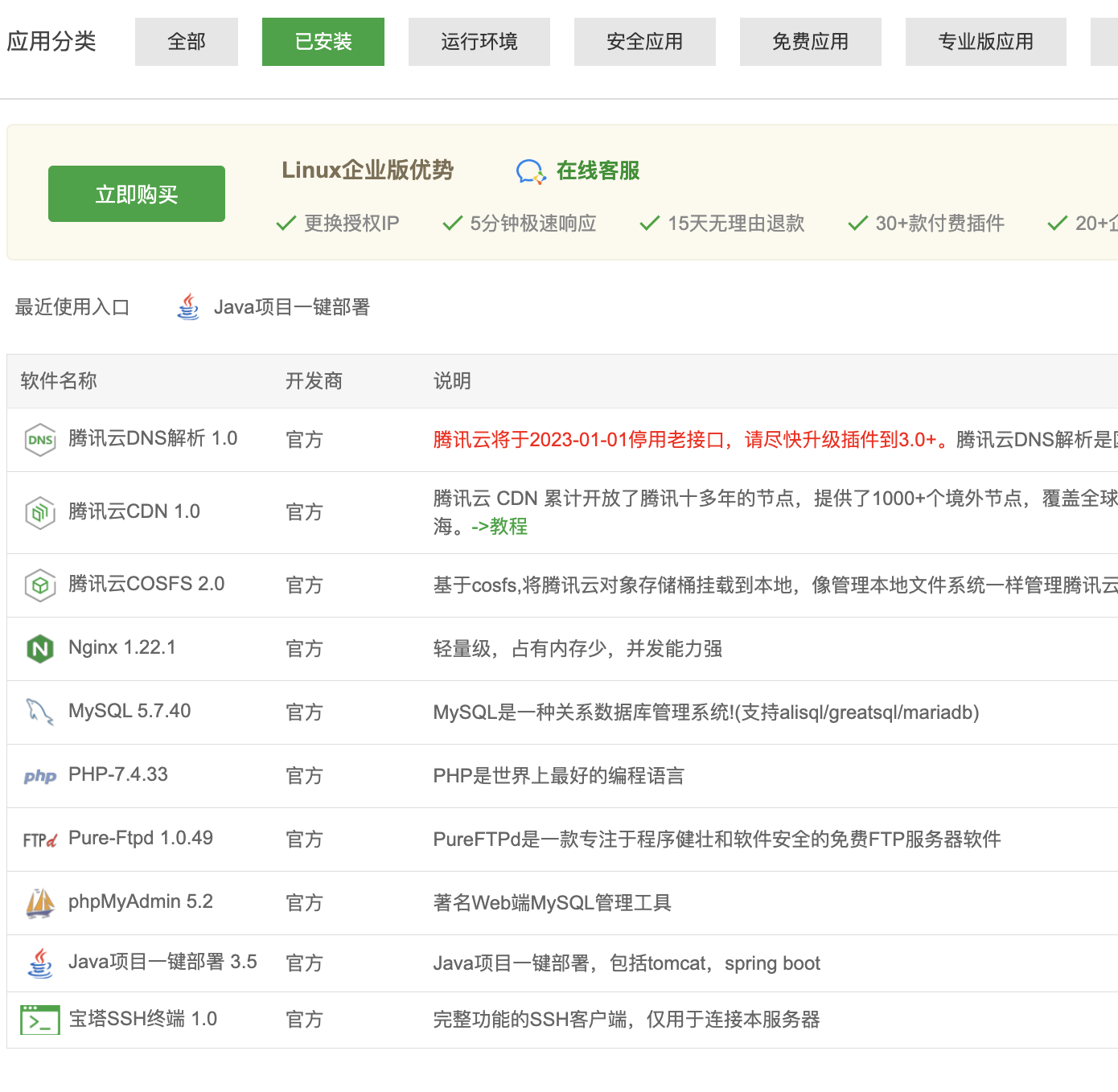Open the 专业版应用 tab
The image size is (1118, 1092).
[x=986, y=42]
